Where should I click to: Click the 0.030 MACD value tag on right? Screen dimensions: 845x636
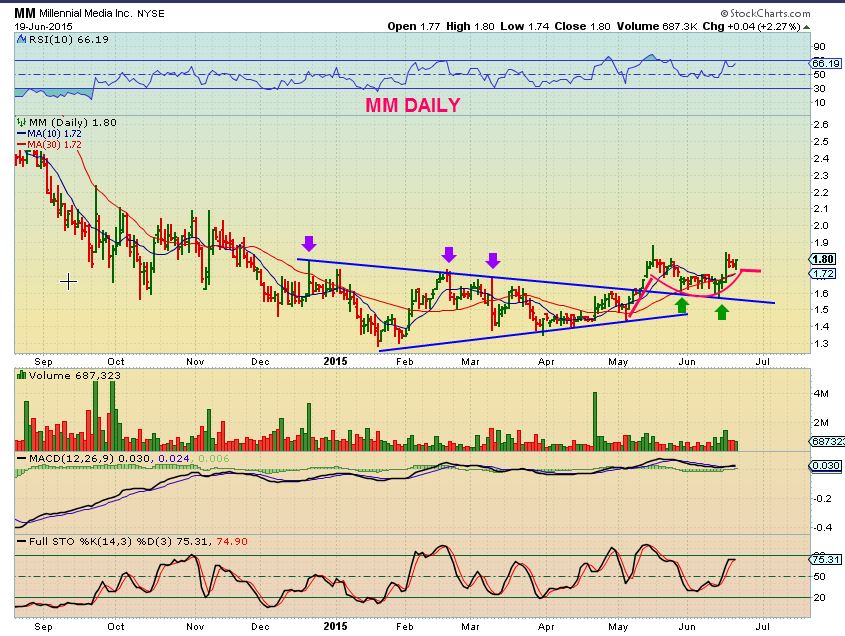(x=825, y=466)
